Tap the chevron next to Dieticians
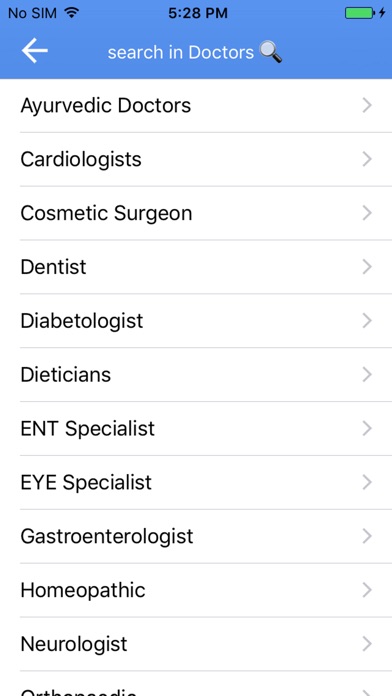The height and width of the screenshot is (696, 392). click(367, 375)
